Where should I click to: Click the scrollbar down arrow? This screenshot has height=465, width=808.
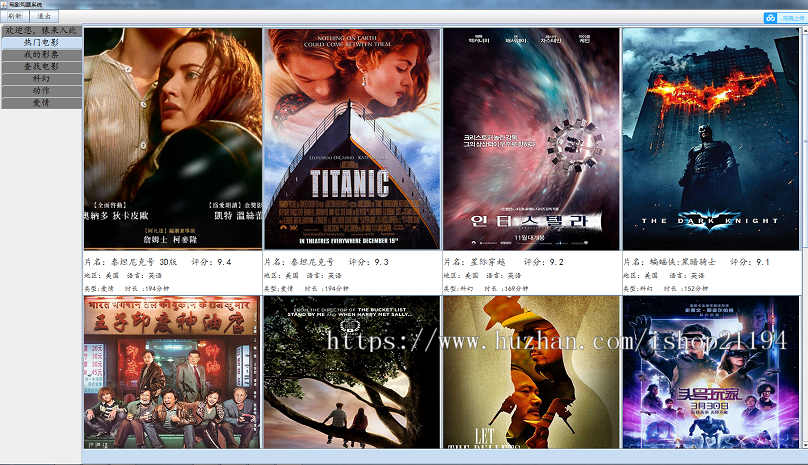805,444
